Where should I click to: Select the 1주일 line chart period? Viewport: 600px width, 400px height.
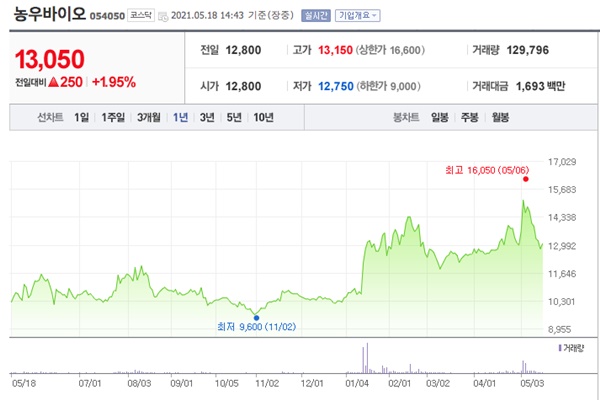tap(113, 117)
